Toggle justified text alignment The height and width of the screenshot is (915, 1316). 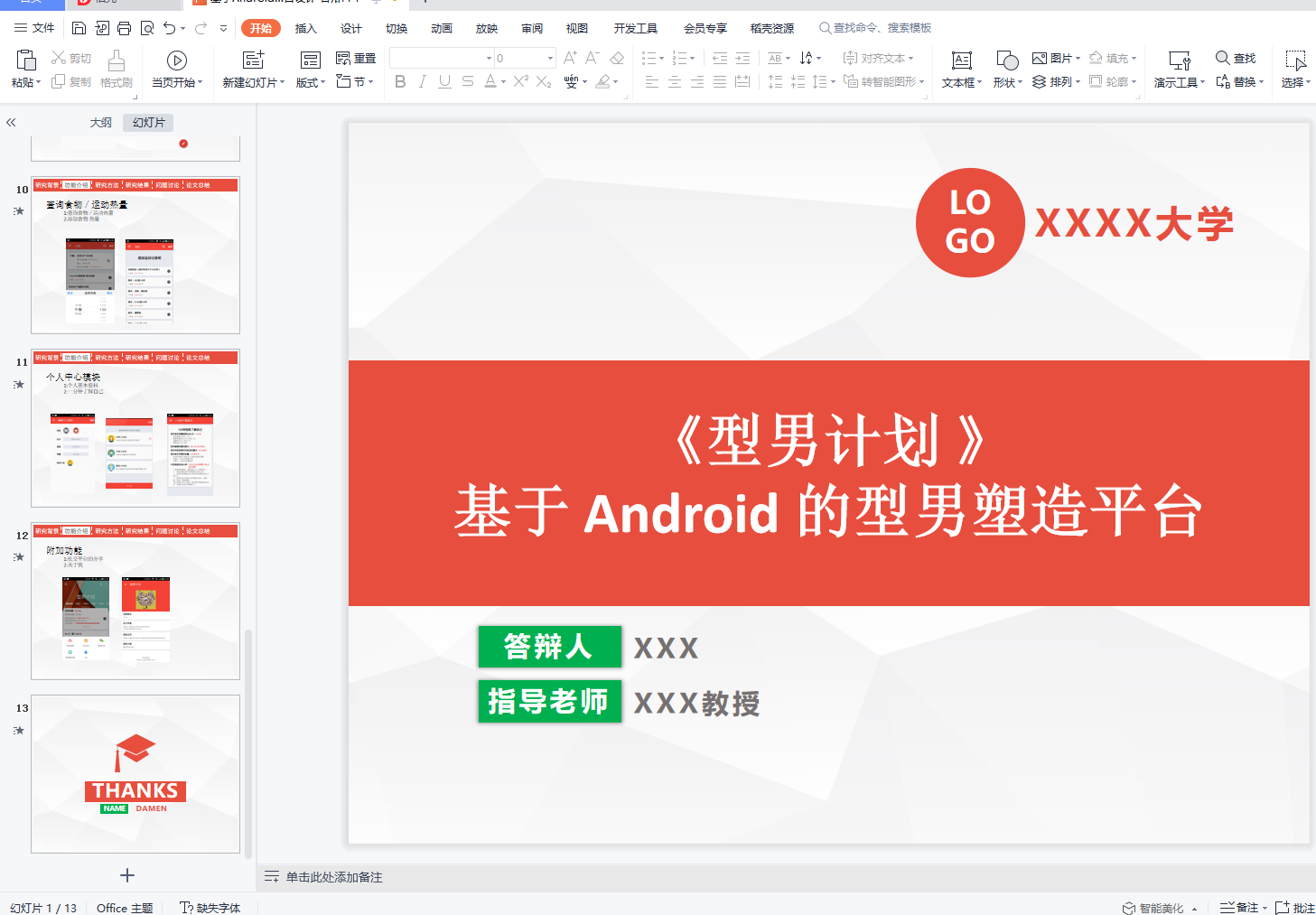(720, 81)
